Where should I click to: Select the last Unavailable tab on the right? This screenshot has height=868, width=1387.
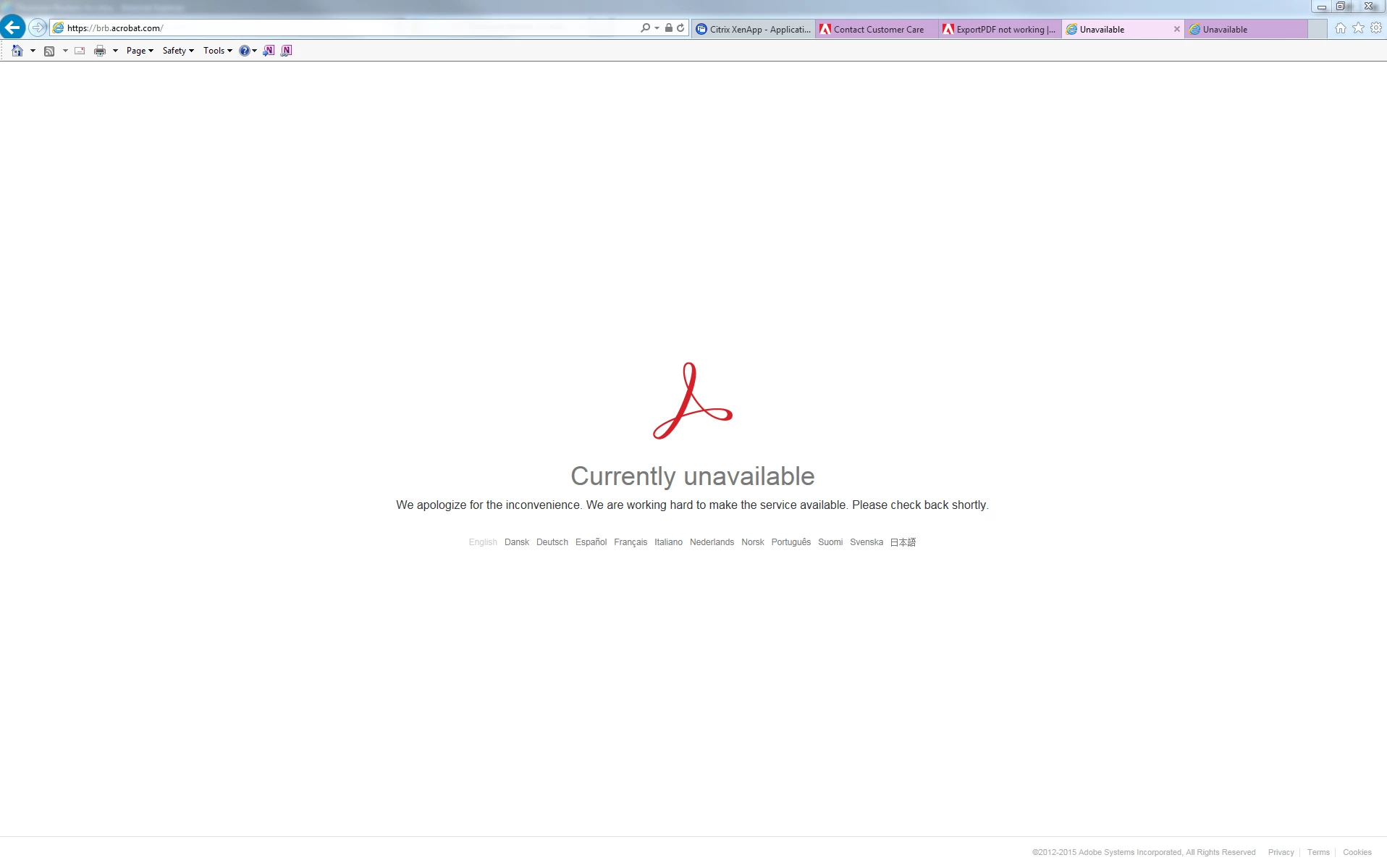point(1246,30)
